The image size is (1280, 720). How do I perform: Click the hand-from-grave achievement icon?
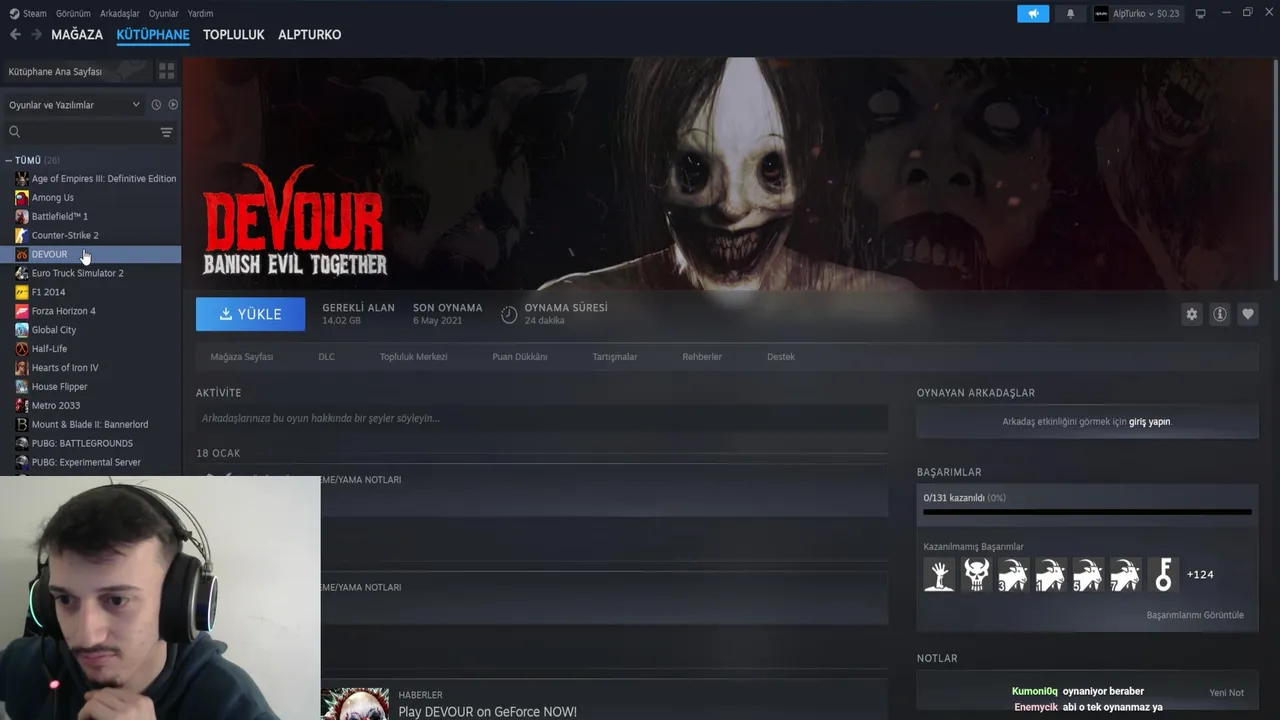(939, 574)
